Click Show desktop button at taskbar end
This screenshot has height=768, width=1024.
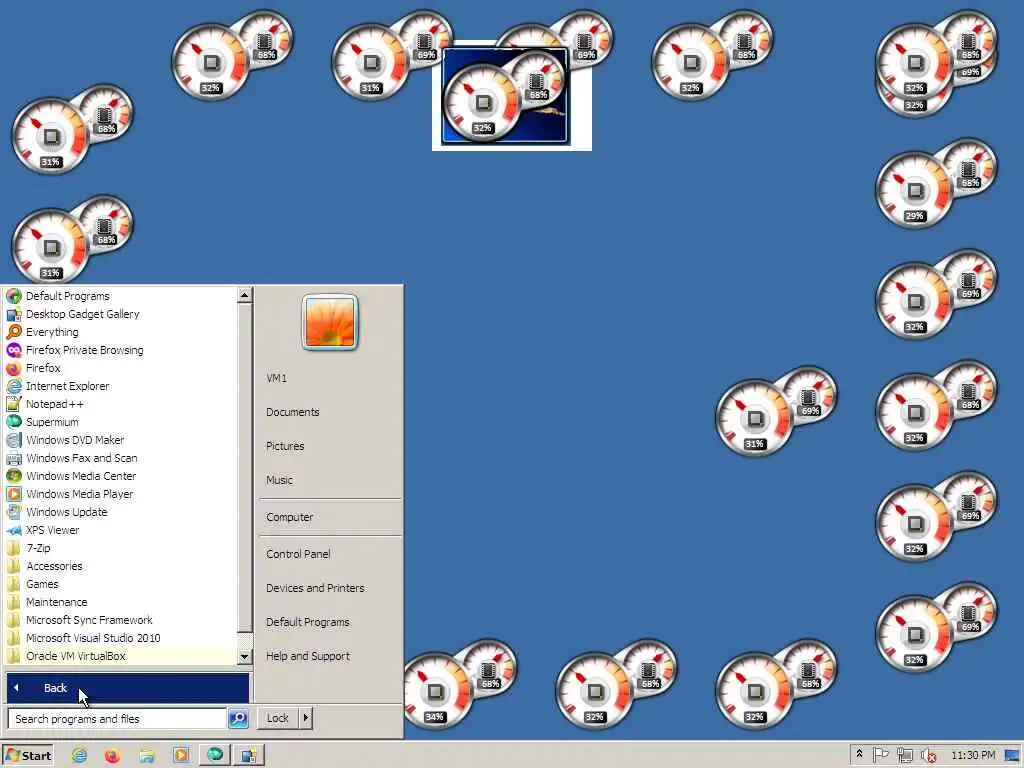coord(1013,756)
